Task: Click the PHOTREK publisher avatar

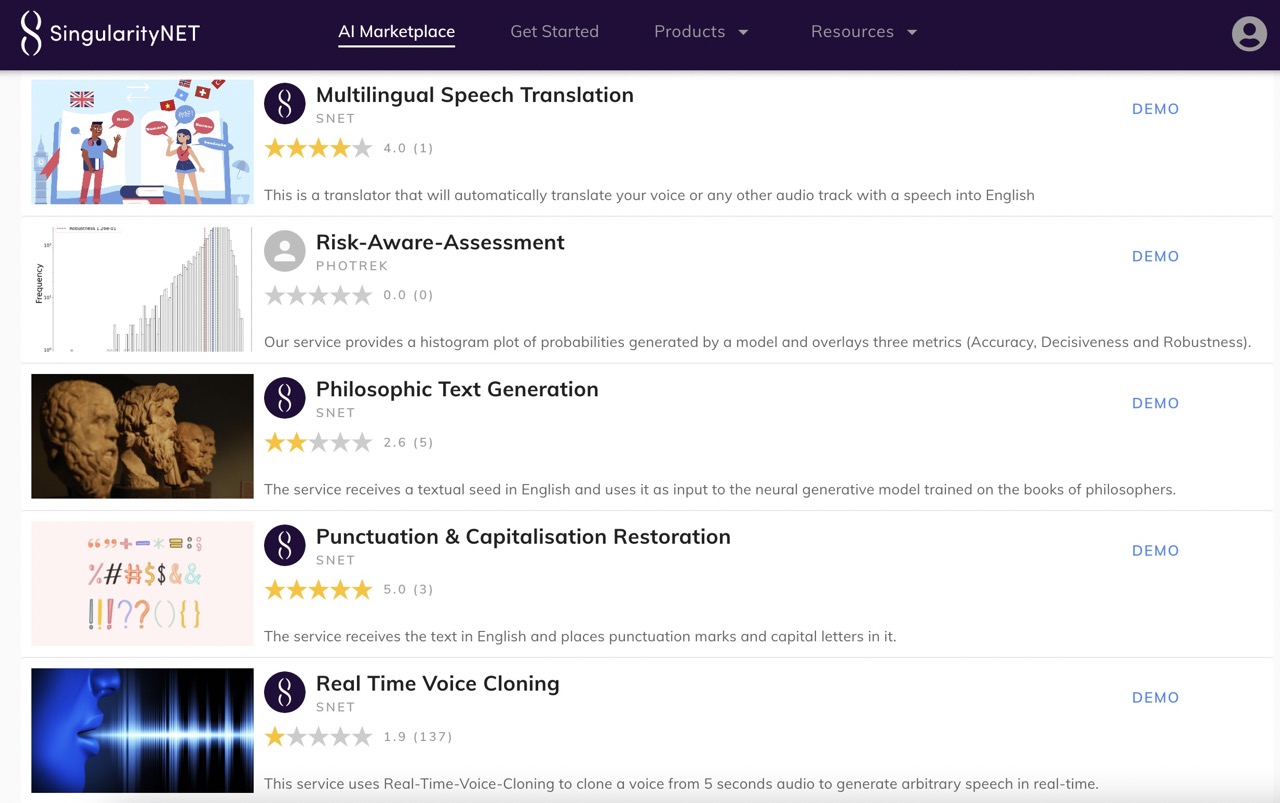Action: pos(285,250)
